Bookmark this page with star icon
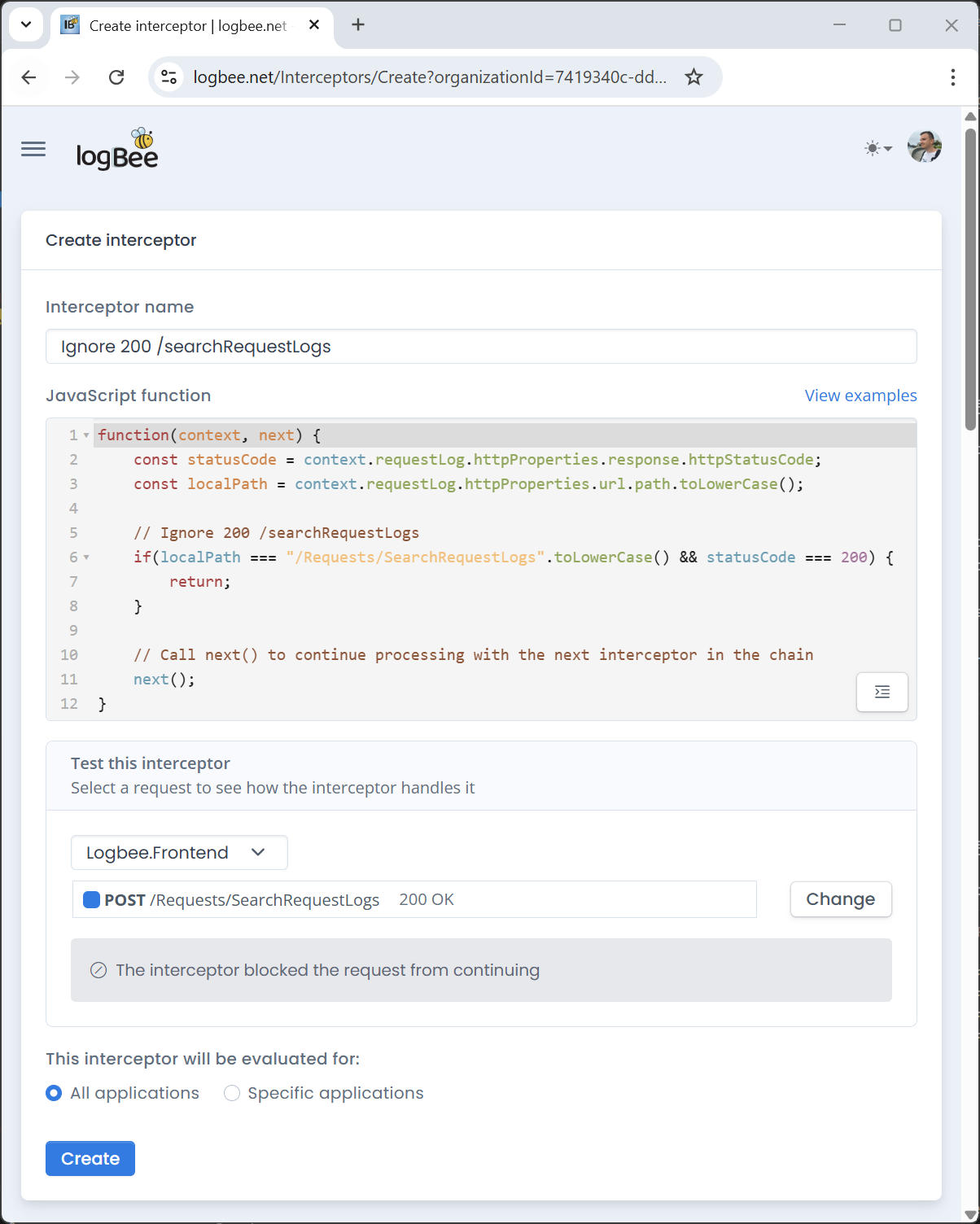 coord(693,77)
